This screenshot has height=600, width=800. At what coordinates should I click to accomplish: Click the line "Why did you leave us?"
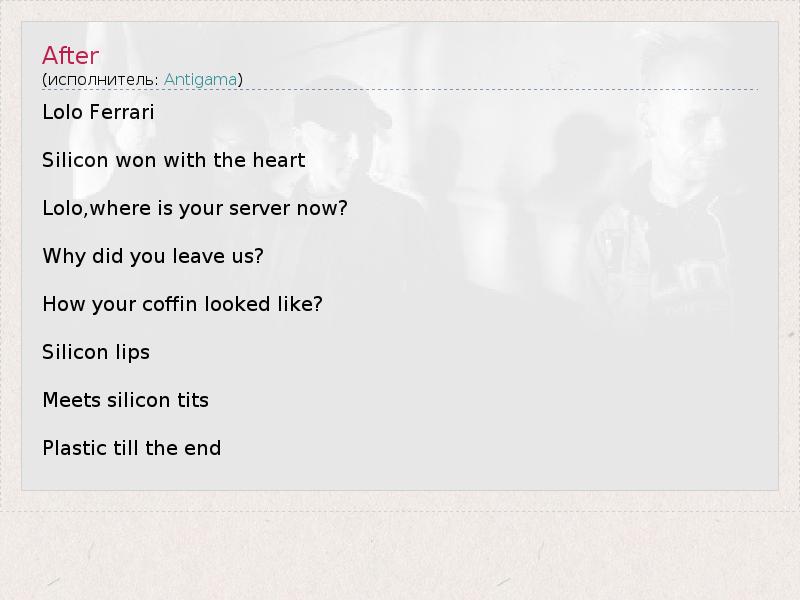(x=152, y=256)
